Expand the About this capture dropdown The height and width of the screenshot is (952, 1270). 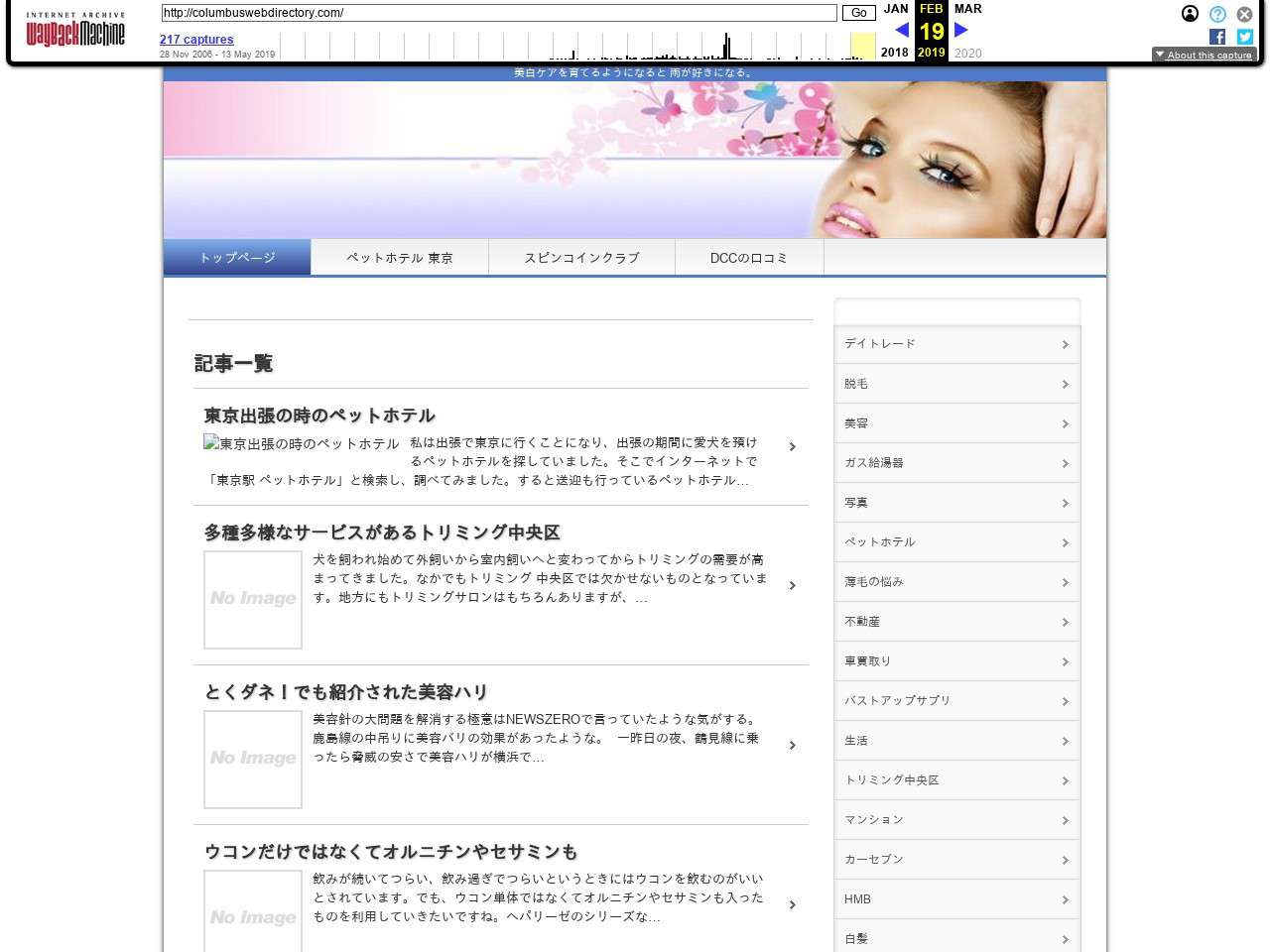click(x=1204, y=55)
